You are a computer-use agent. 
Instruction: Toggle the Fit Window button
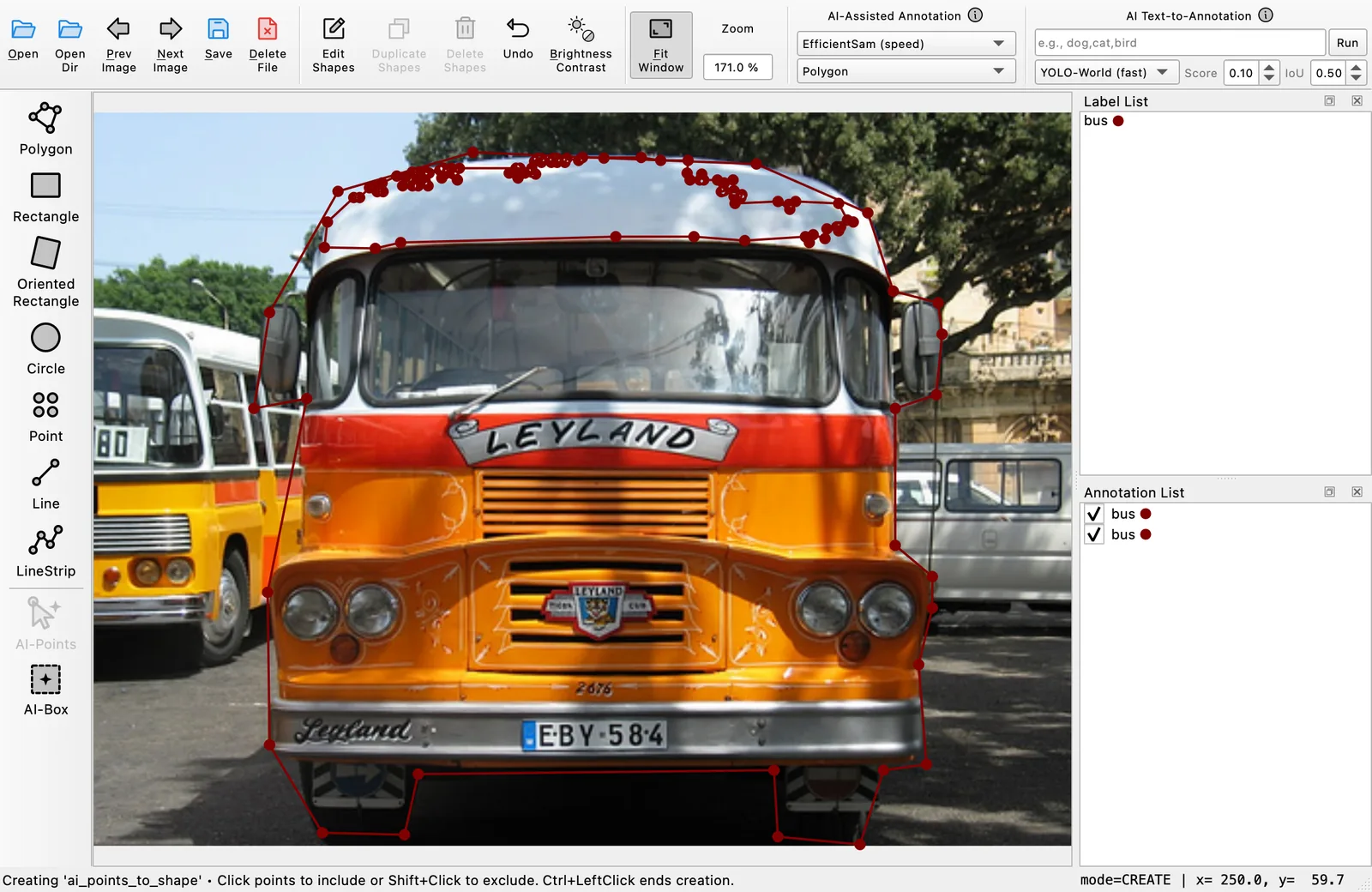[x=661, y=45]
